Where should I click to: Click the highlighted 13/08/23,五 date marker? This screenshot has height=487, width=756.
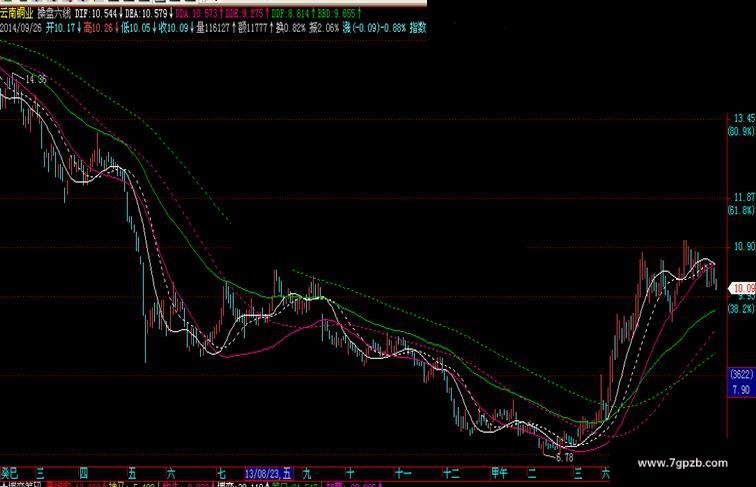(x=269, y=473)
